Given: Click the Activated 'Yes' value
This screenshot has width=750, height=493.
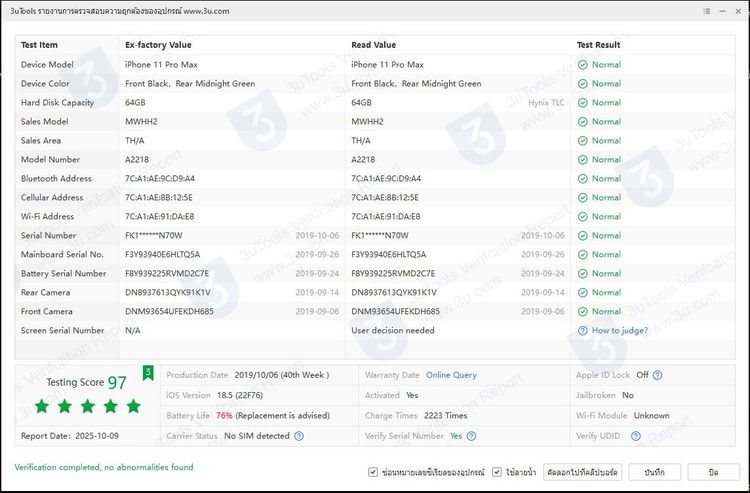Looking at the screenshot, I should click(x=412, y=395).
